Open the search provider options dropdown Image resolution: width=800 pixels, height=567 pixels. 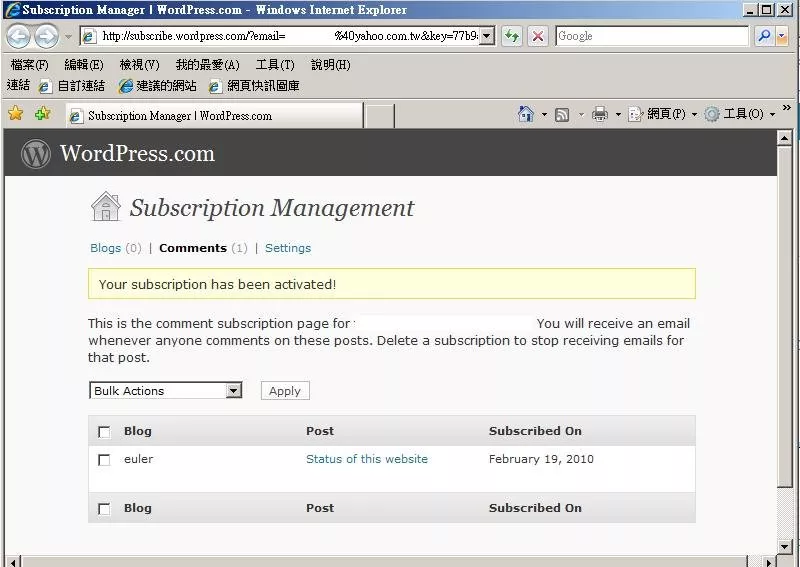782,36
